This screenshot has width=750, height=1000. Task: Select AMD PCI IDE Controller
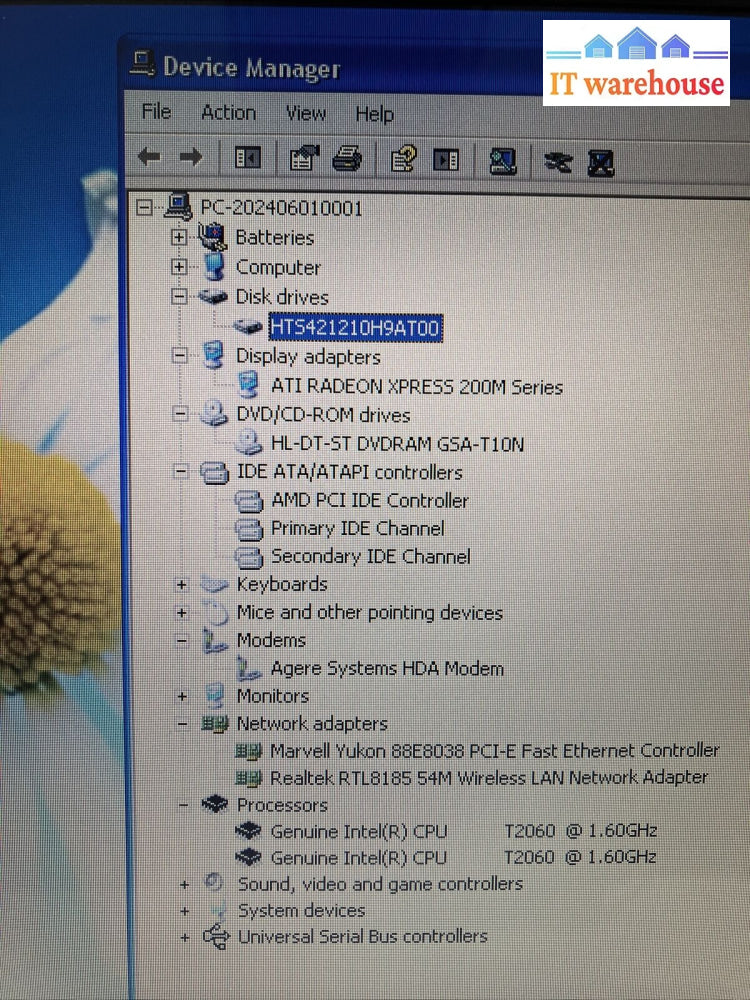(x=370, y=500)
